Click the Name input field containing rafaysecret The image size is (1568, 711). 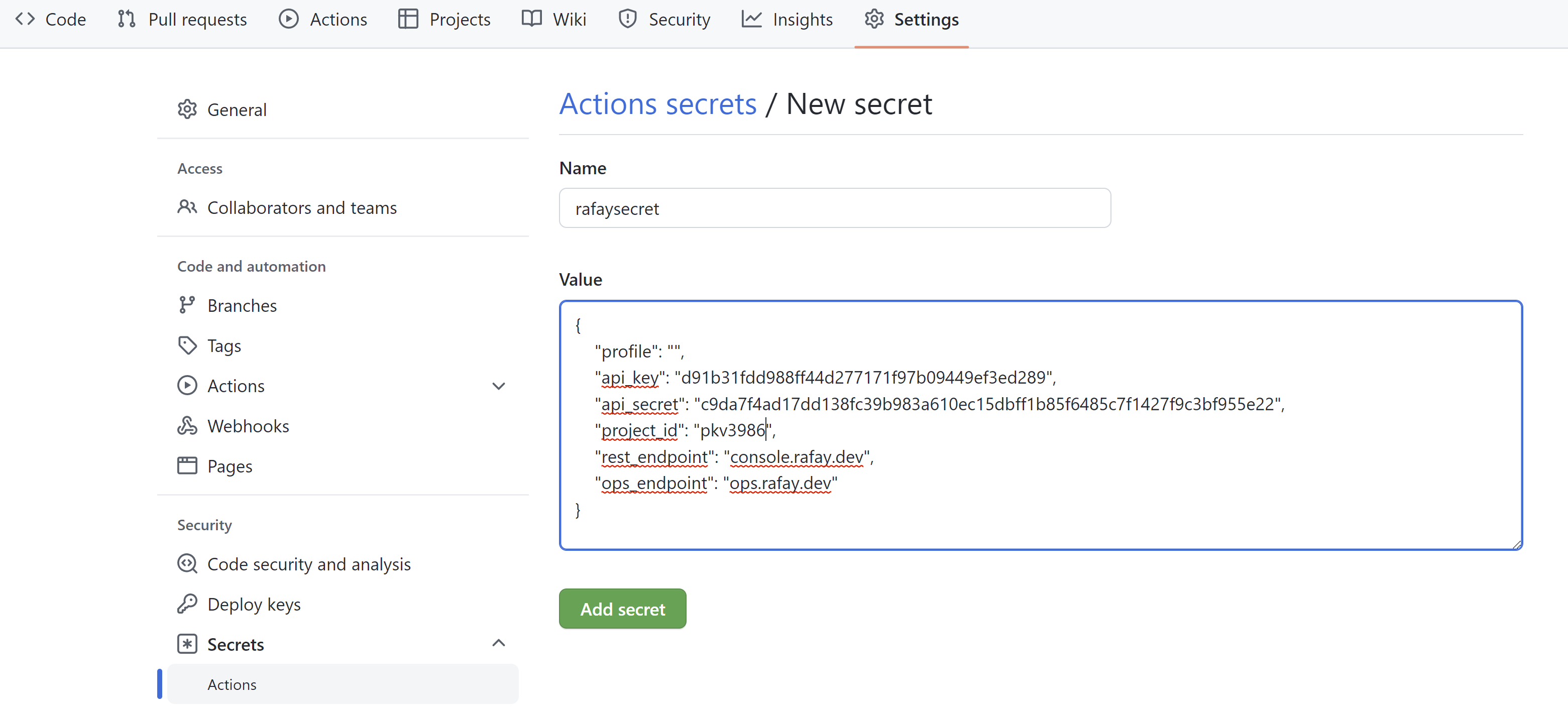835,208
